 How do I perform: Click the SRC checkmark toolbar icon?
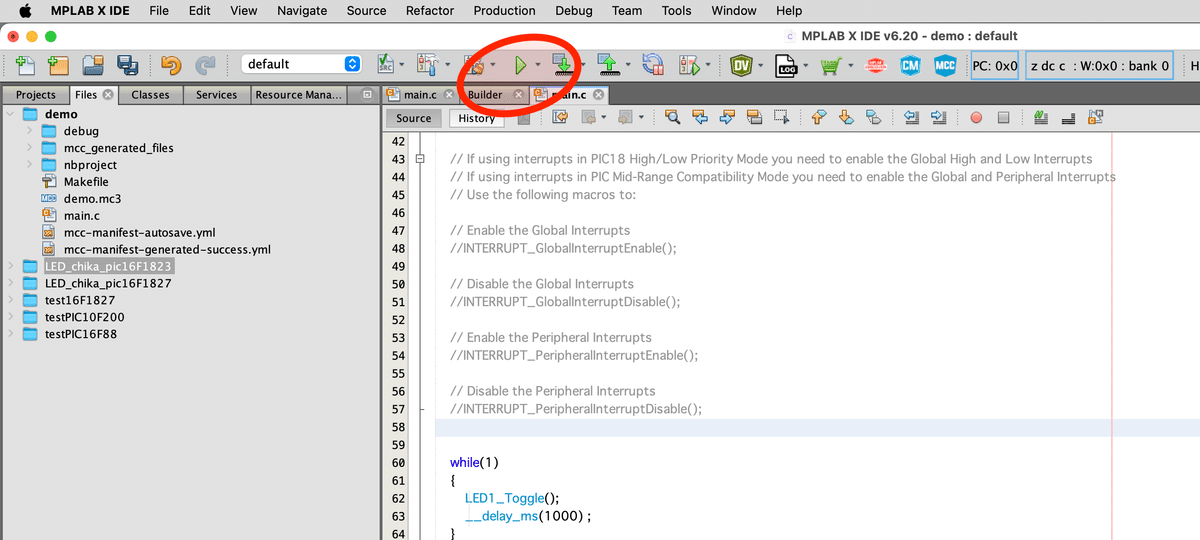(384, 66)
